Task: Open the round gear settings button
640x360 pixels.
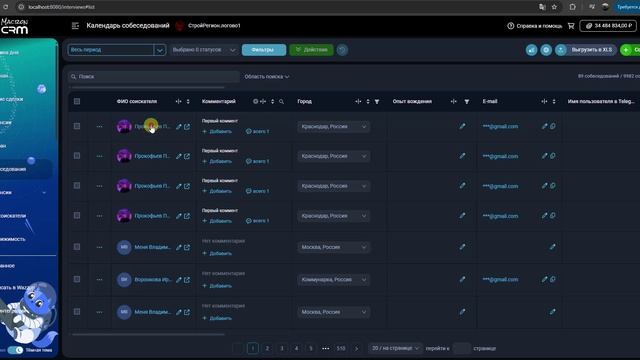Action: pyautogui.click(x=546, y=50)
